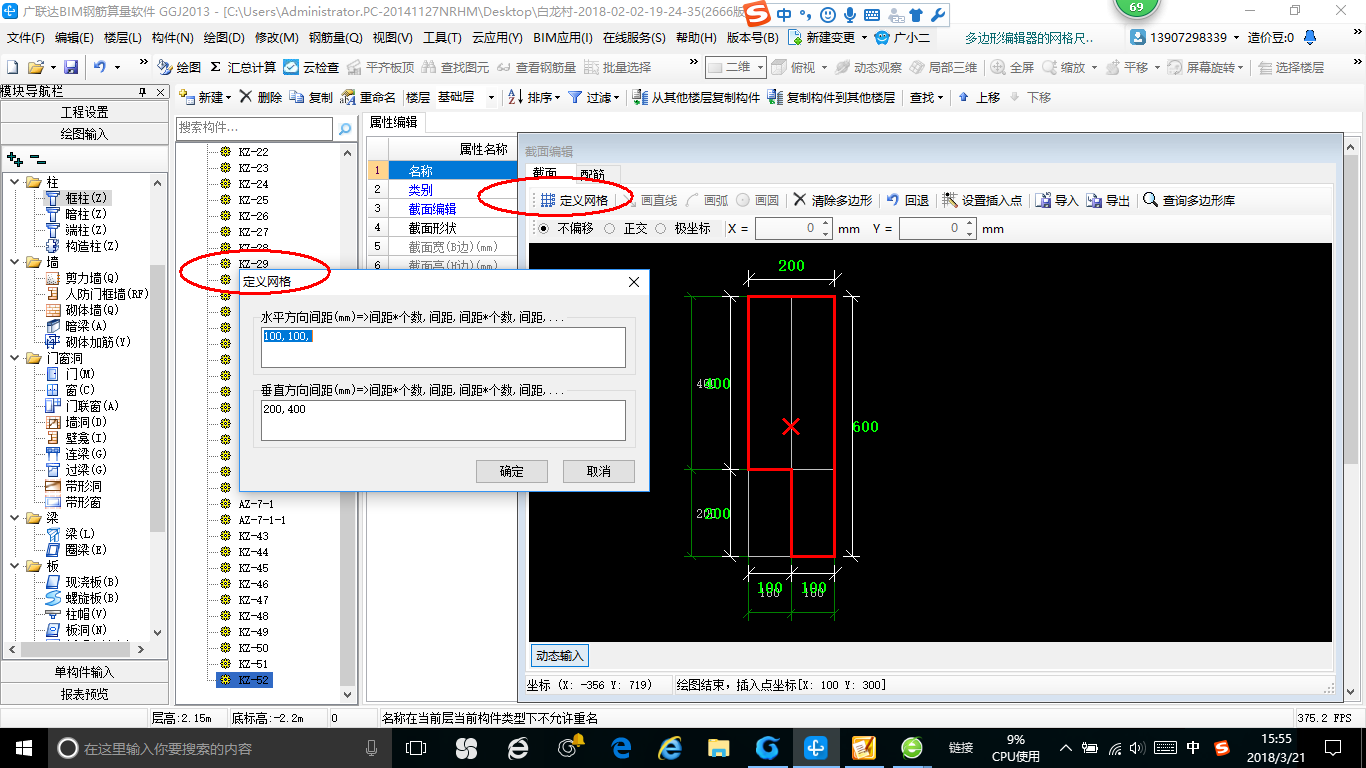Screen dimensions: 1366x768
Task: Click the taskbar search box
Action: coord(220,748)
